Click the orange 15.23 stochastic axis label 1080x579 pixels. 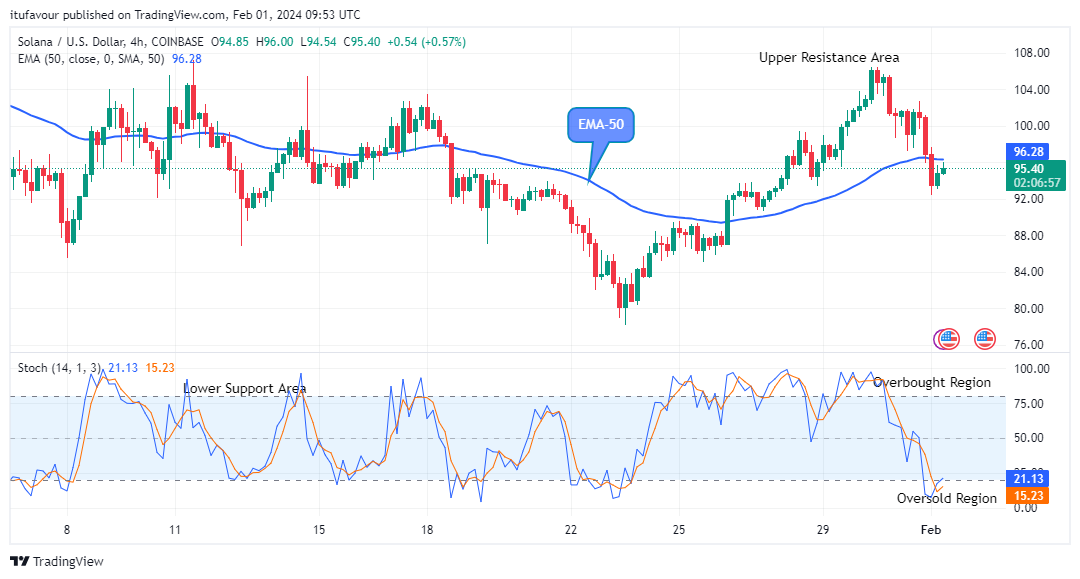pyautogui.click(x=1028, y=496)
